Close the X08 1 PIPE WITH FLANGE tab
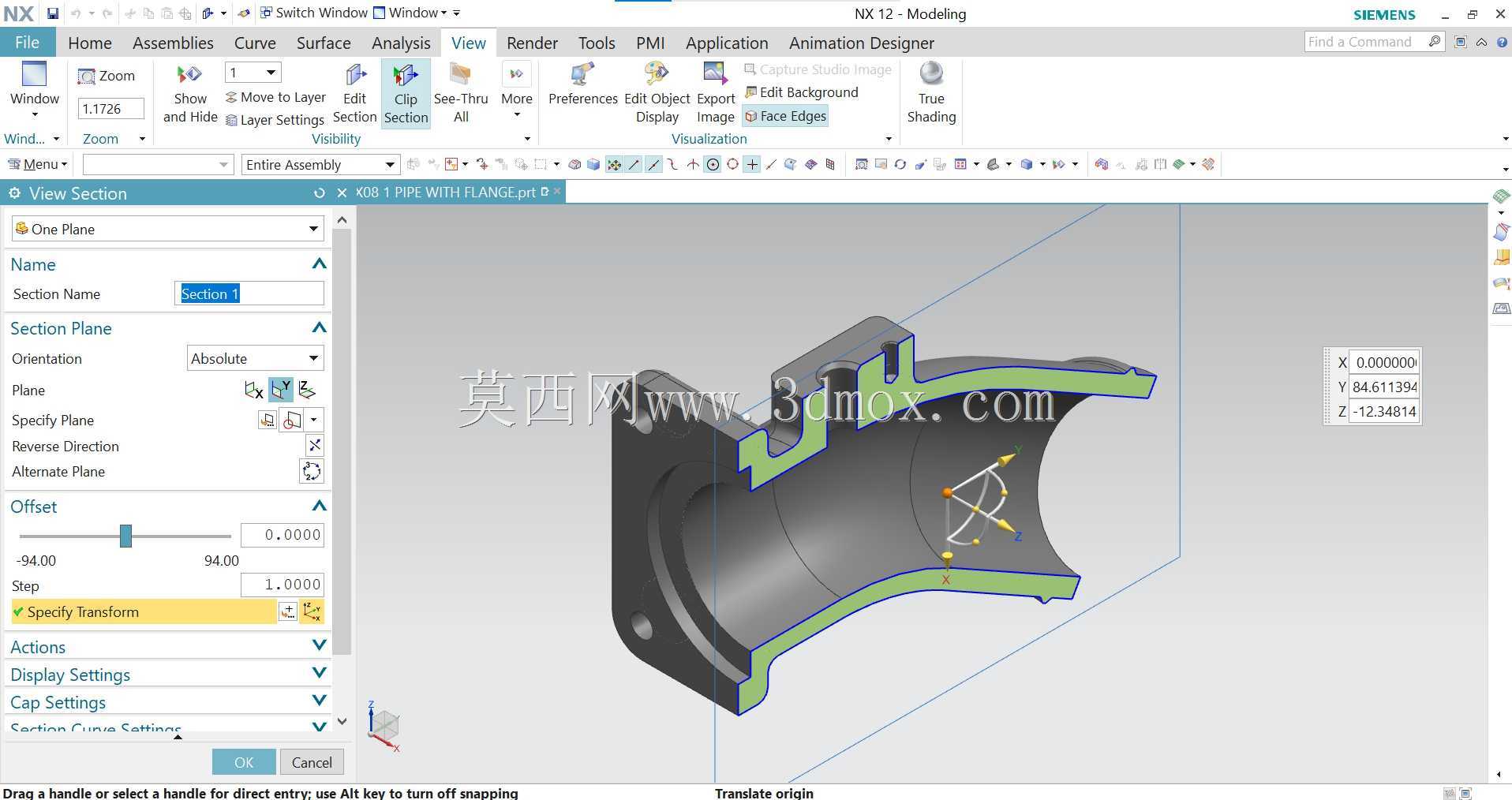Image resolution: width=1512 pixels, height=800 pixels. 557,191
